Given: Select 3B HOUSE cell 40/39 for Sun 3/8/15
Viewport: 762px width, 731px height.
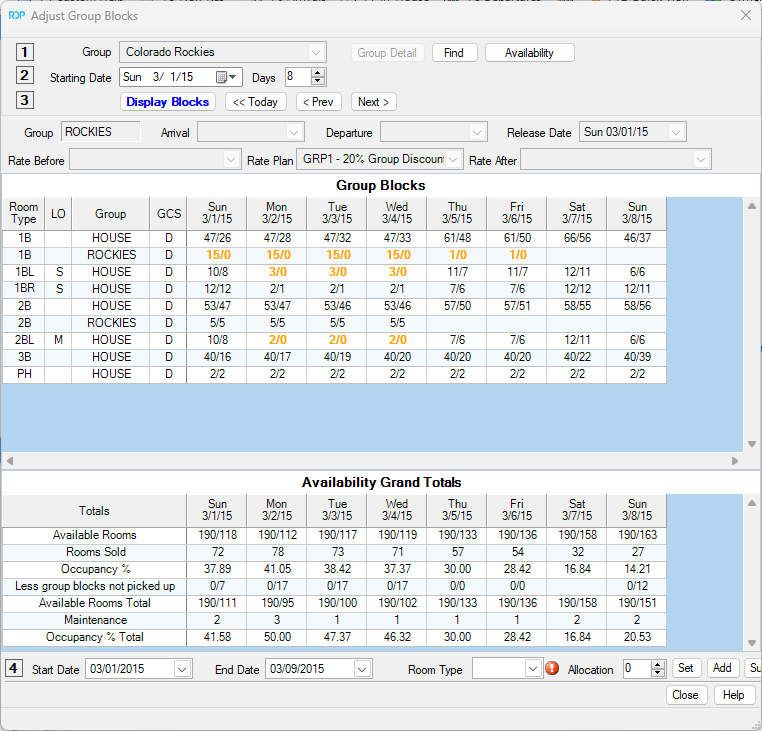Looking at the screenshot, I should 637,357.
